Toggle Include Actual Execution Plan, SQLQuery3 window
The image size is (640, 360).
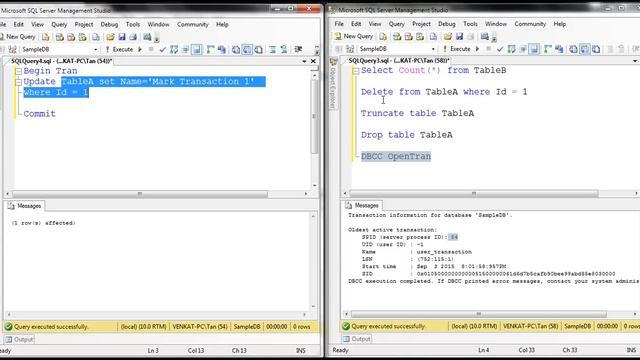[548, 49]
